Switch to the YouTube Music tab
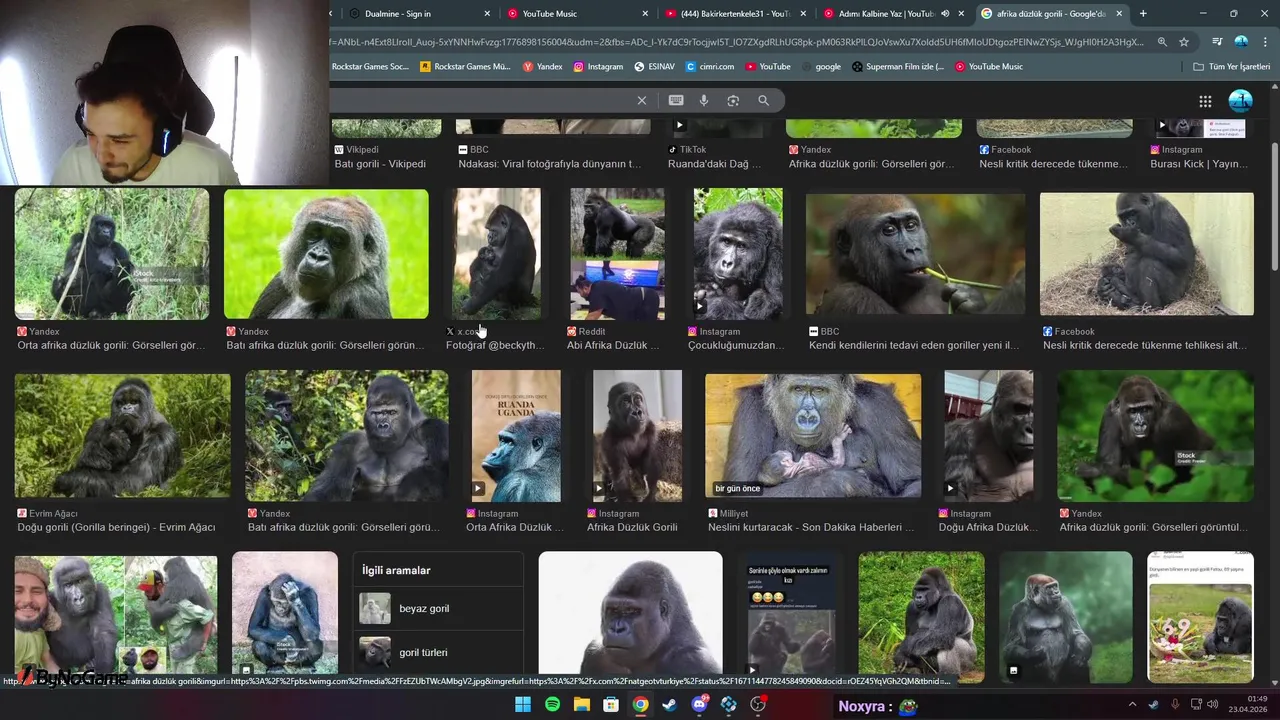Viewport: 1280px width, 720px height. [577, 14]
